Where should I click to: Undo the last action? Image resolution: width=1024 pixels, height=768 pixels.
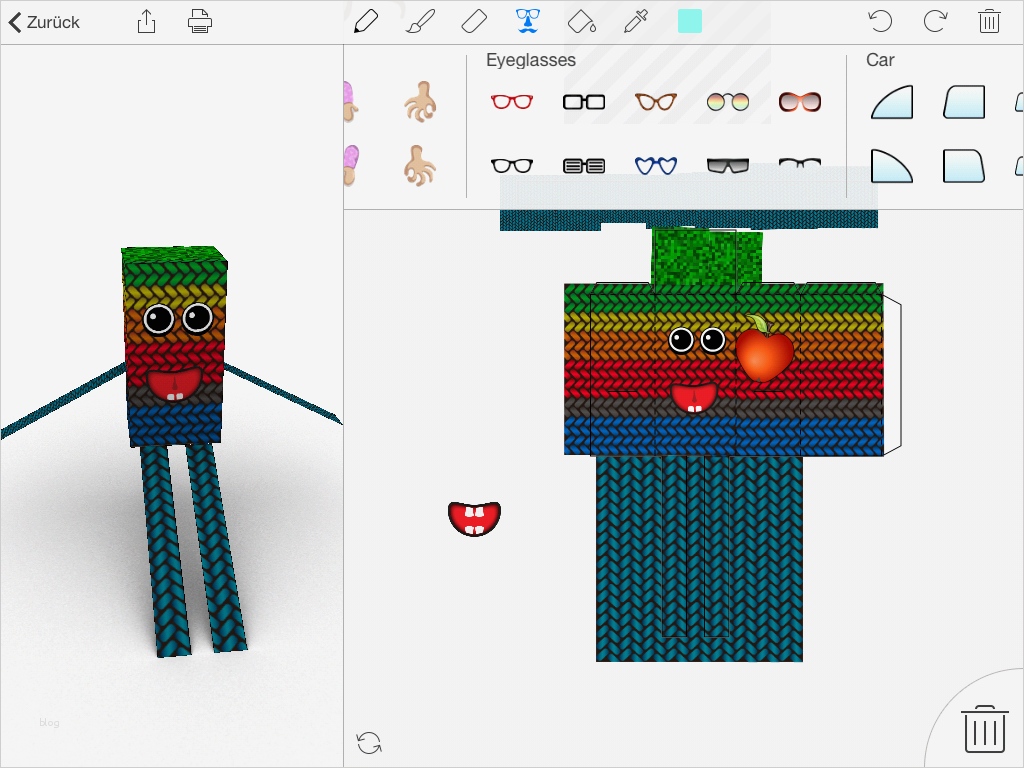click(x=880, y=22)
